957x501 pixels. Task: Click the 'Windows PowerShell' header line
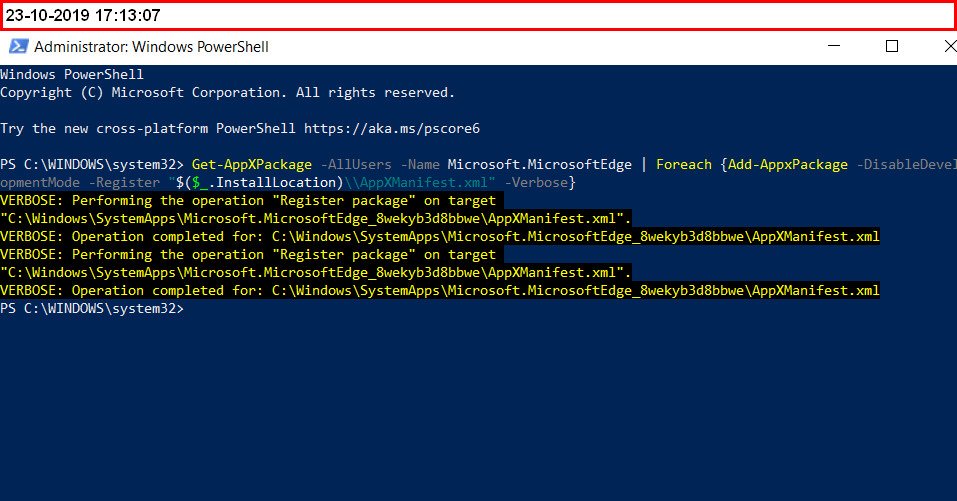click(x=72, y=74)
